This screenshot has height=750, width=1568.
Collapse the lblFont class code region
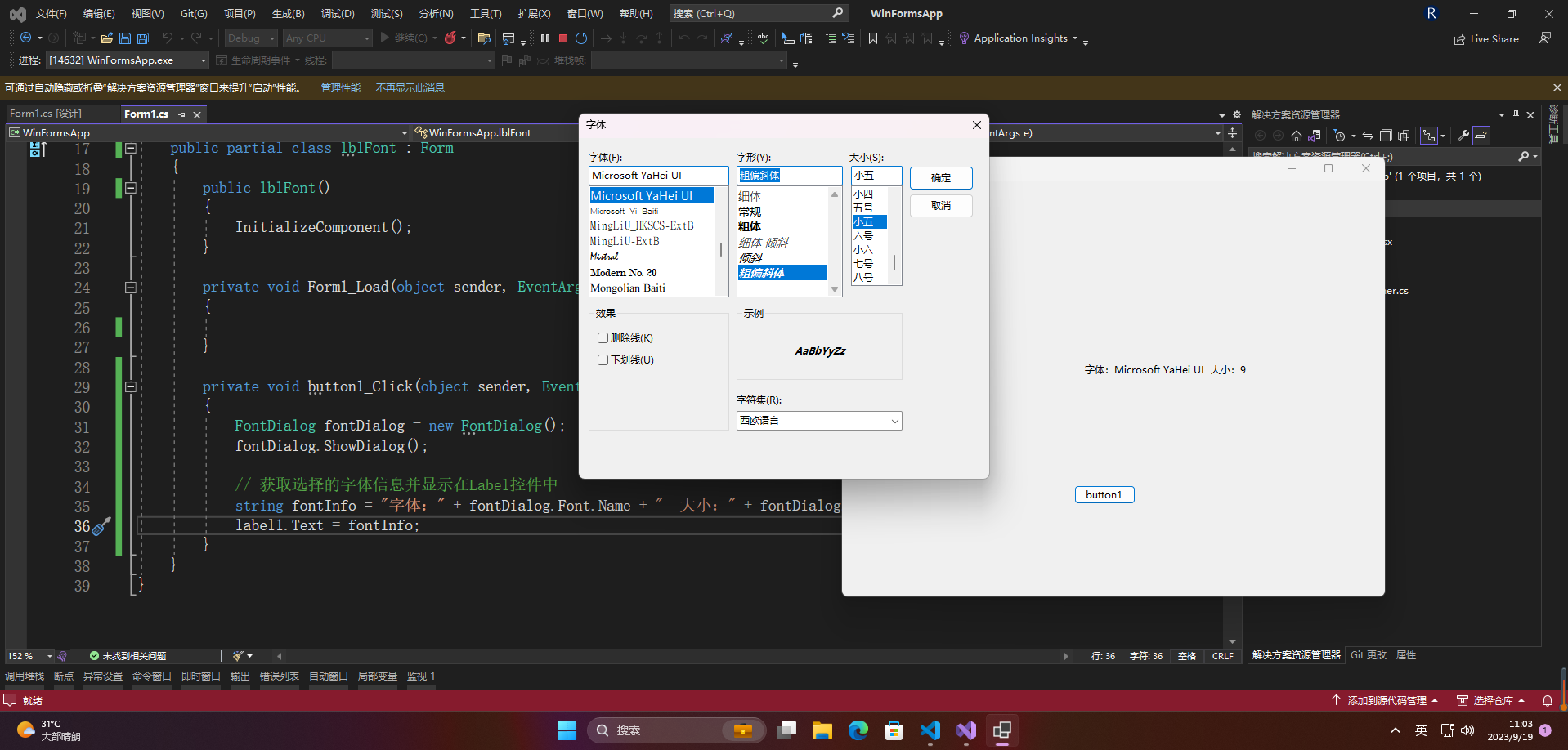pos(130,149)
